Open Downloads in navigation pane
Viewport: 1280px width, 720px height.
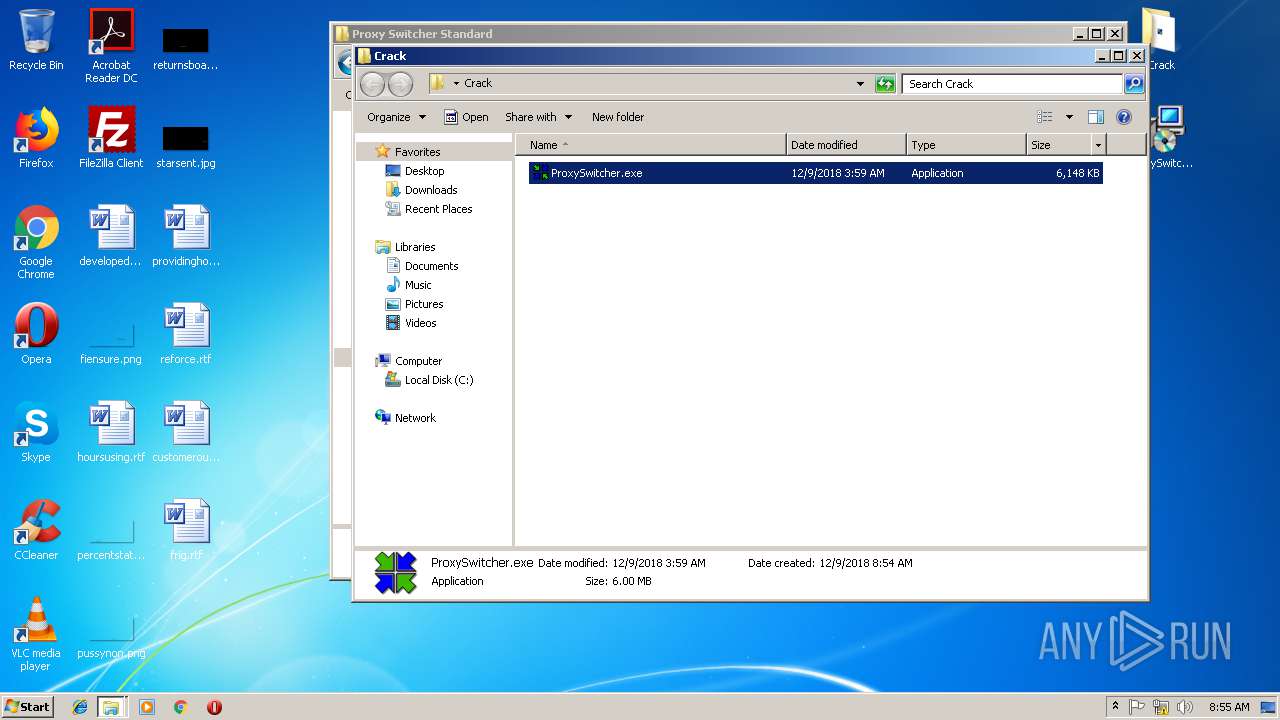pyautogui.click(x=431, y=190)
